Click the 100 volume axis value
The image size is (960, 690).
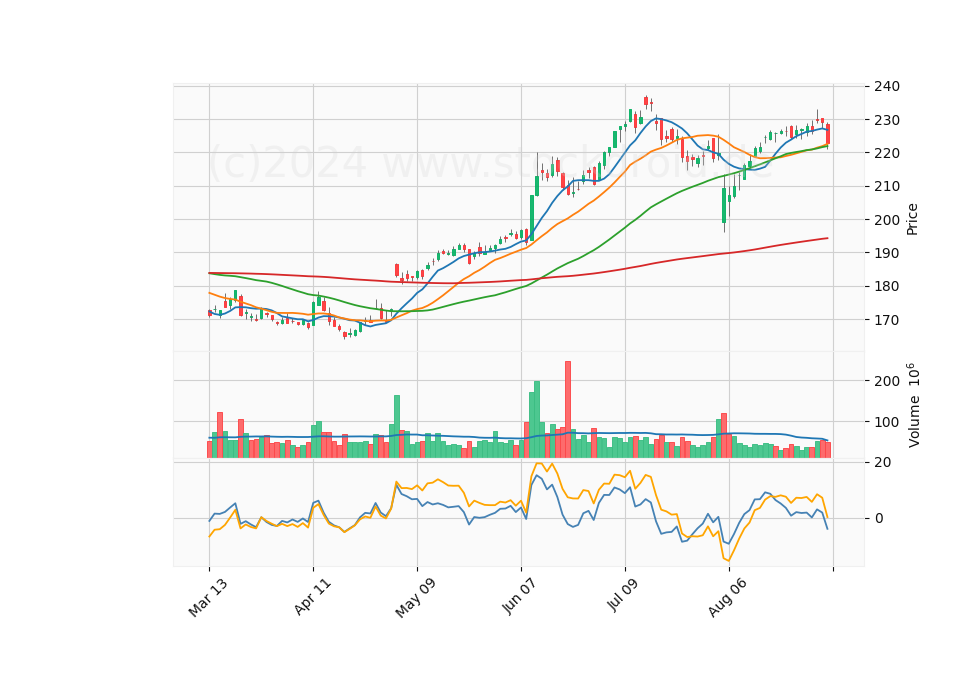coord(887,422)
